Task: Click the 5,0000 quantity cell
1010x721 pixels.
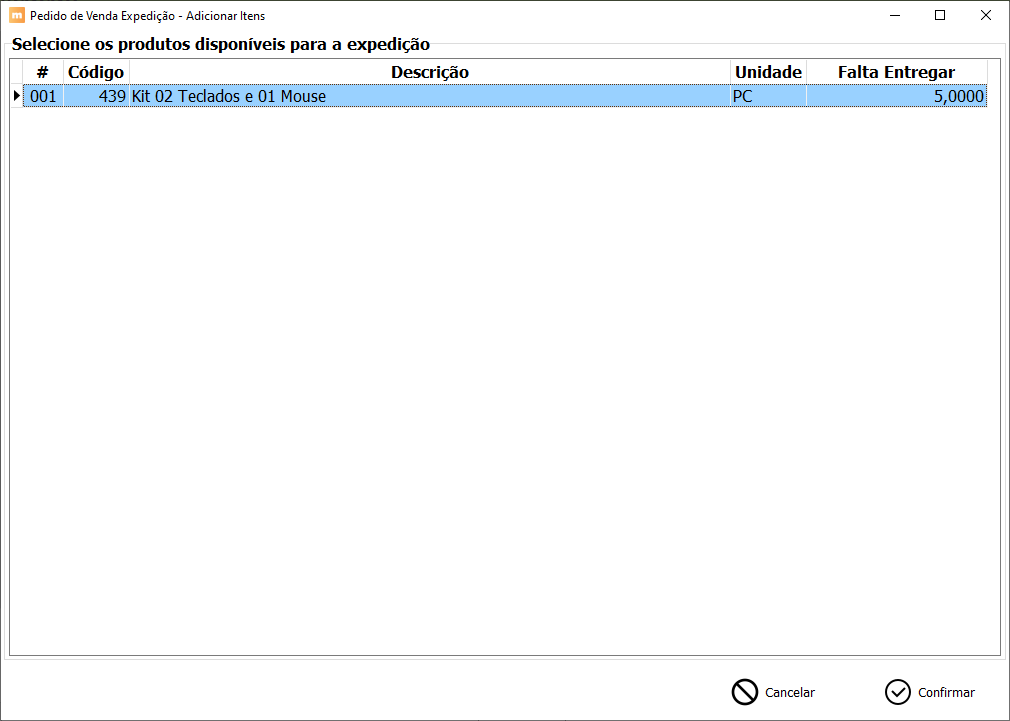Action: [896, 97]
